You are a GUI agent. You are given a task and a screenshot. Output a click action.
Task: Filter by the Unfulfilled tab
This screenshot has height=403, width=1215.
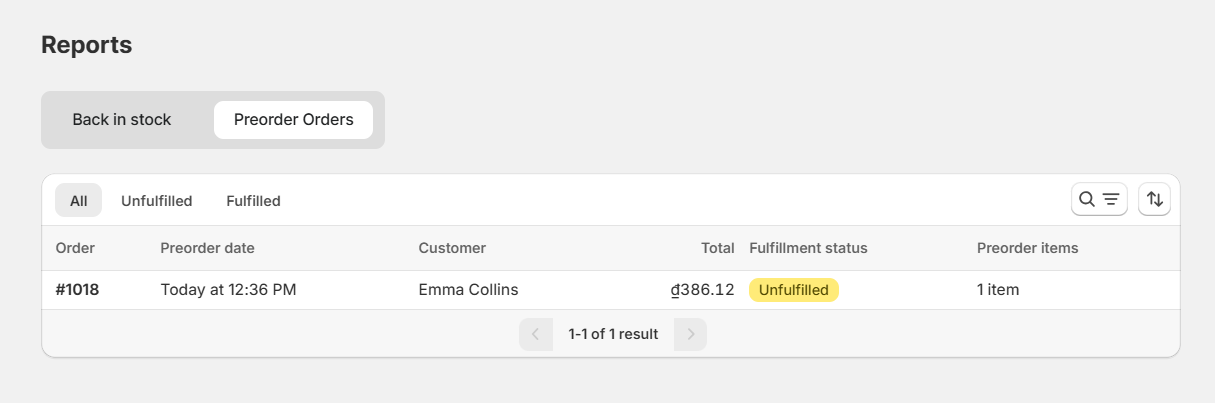(156, 200)
